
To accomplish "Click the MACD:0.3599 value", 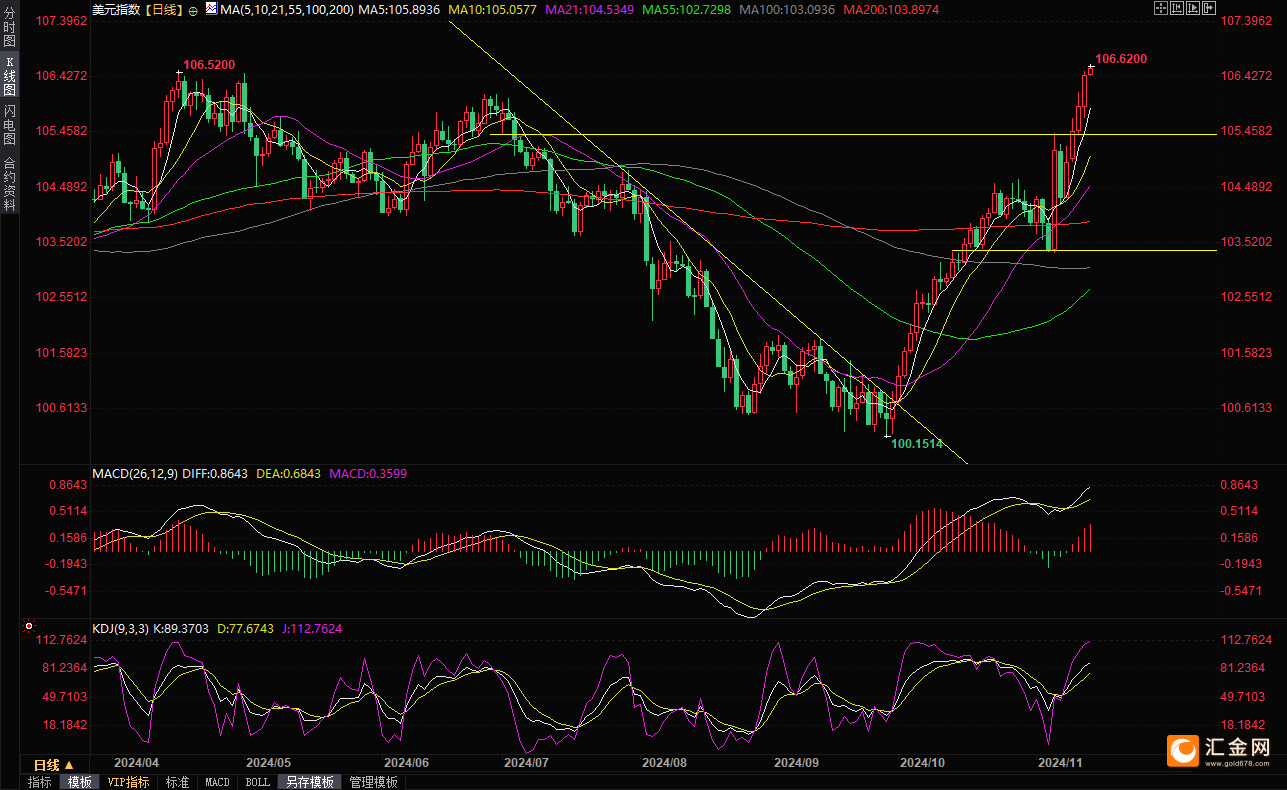I will coord(368,473).
